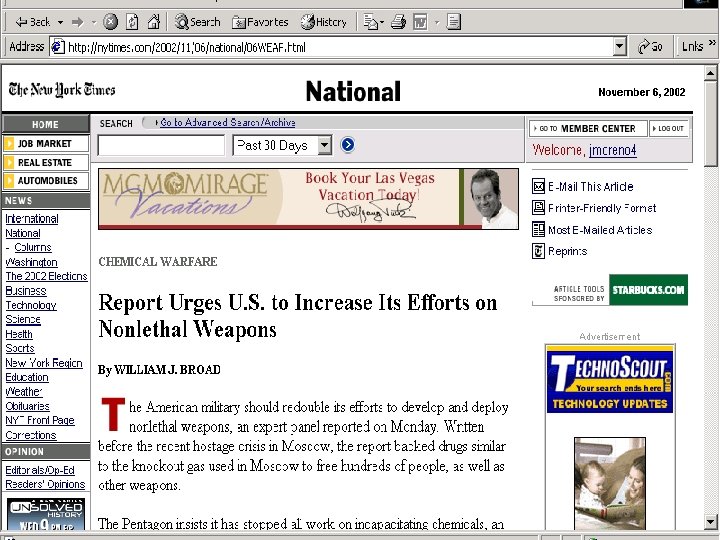This screenshot has height=540, width=720.
Task: Open the Washington news link
Action: [x=32, y=262]
